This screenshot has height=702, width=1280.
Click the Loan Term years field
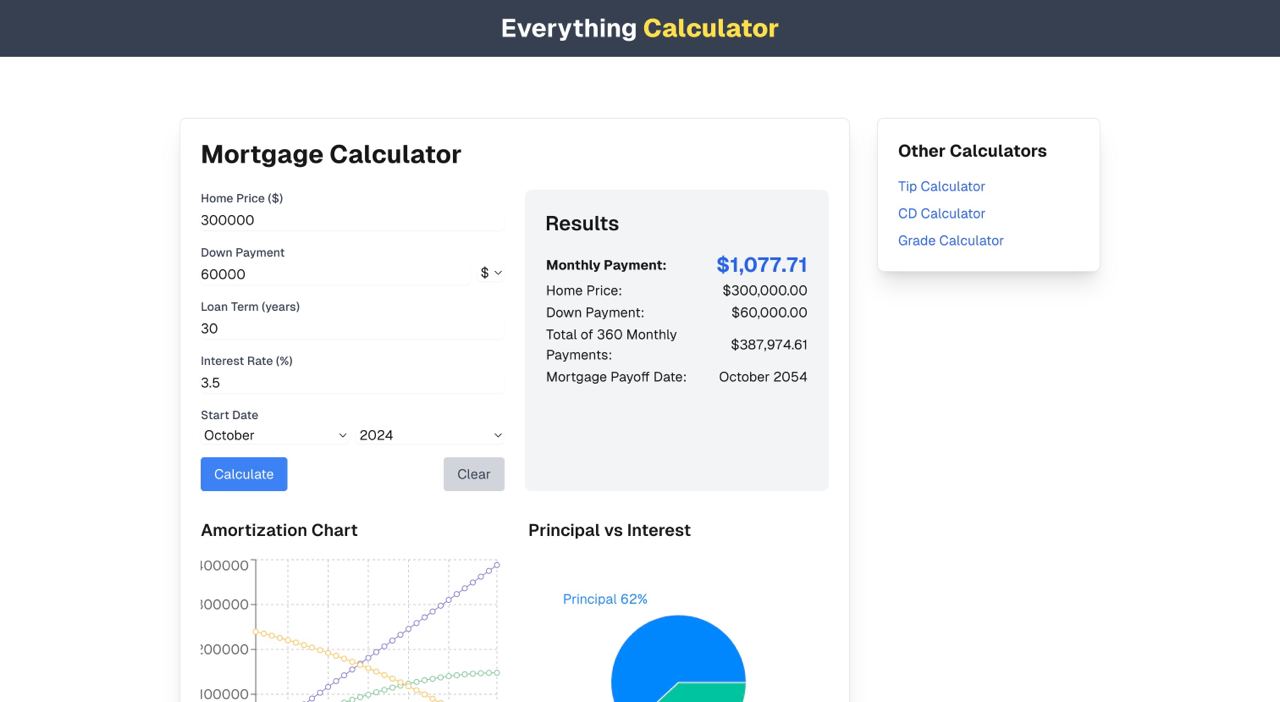point(351,328)
